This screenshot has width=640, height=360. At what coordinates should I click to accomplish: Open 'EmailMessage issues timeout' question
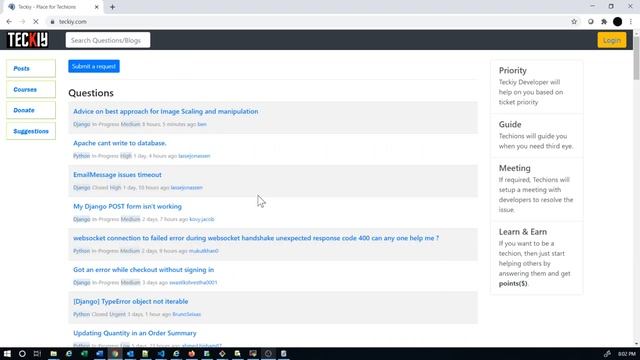[117, 175]
